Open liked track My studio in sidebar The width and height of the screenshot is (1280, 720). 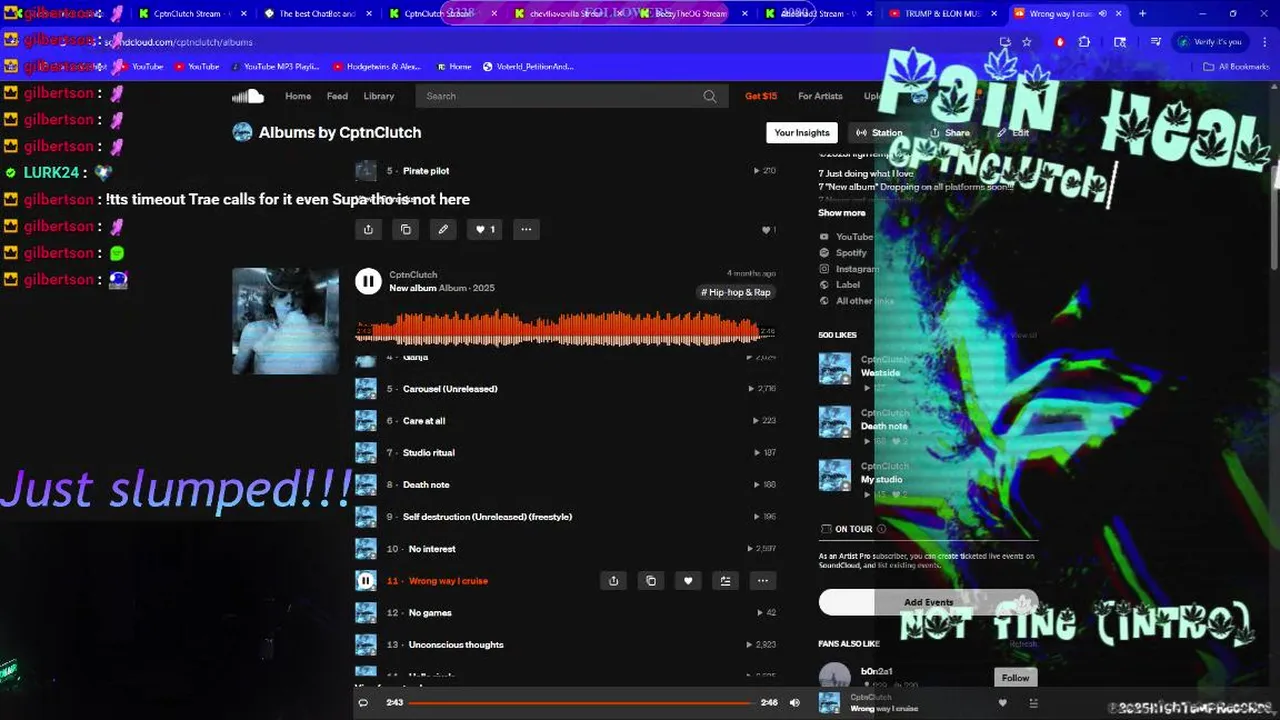[881, 480]
